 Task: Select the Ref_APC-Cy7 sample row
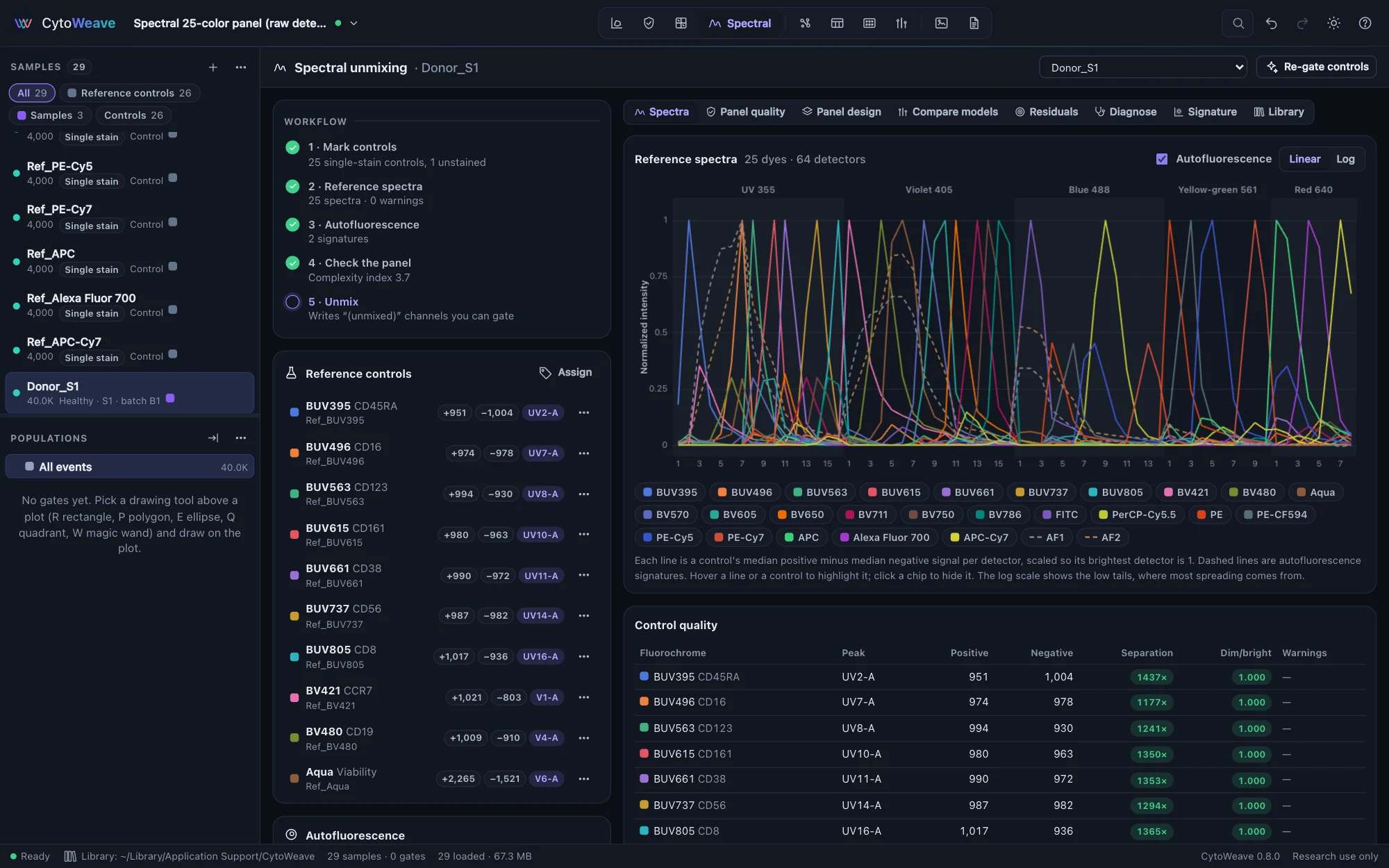pos(130,349)
